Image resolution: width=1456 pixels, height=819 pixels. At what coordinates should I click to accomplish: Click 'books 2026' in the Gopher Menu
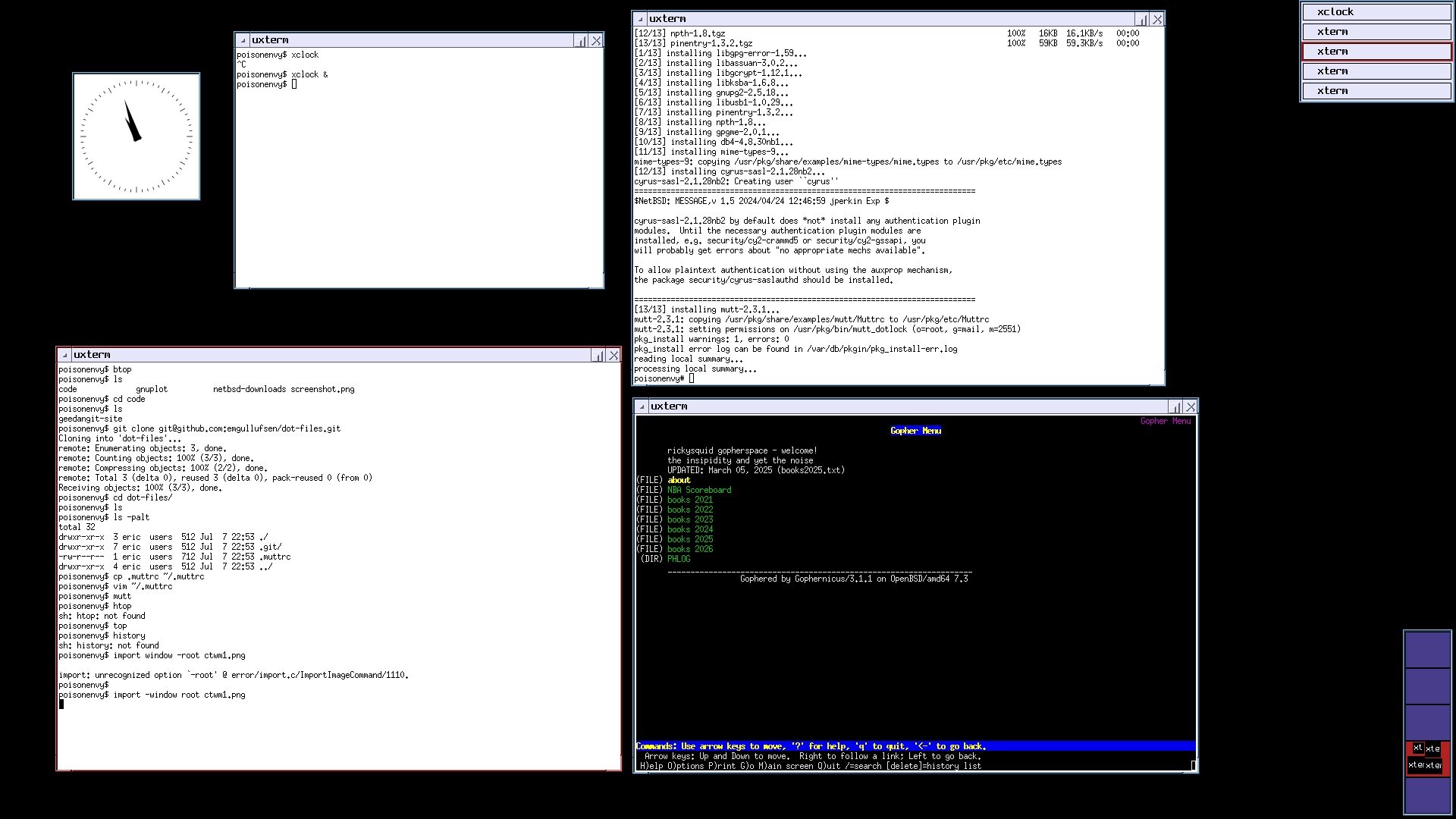tap(690, 549)
